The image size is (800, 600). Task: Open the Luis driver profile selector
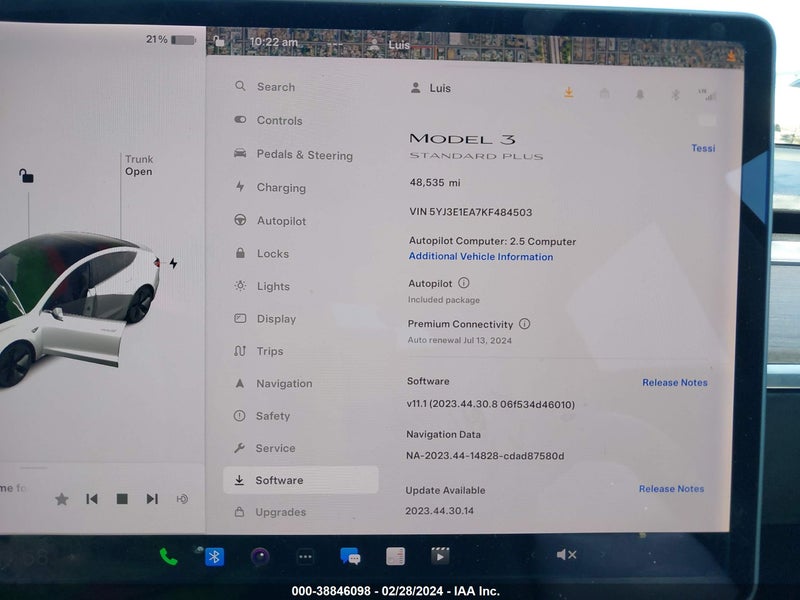point(431,88)
